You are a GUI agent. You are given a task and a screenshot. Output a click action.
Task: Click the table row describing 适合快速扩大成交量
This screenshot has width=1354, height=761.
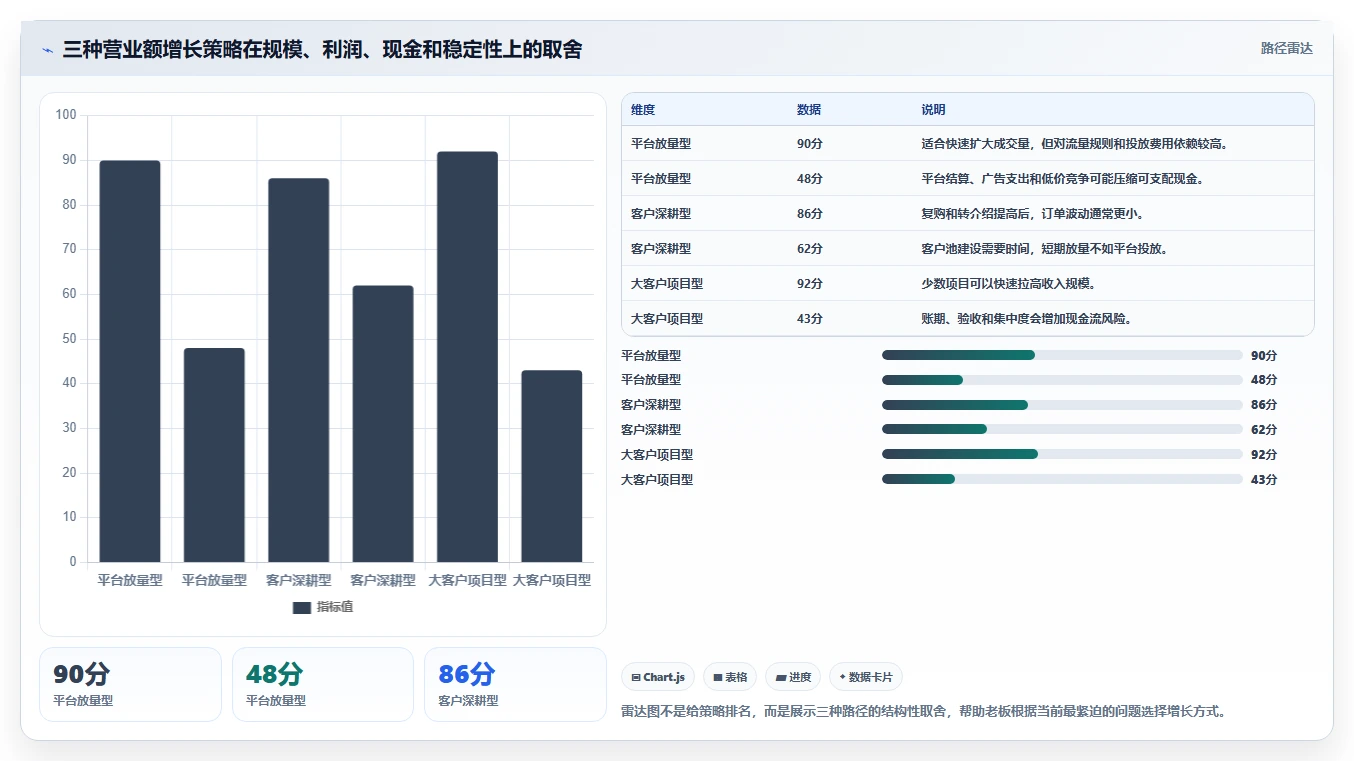[968, 143]
